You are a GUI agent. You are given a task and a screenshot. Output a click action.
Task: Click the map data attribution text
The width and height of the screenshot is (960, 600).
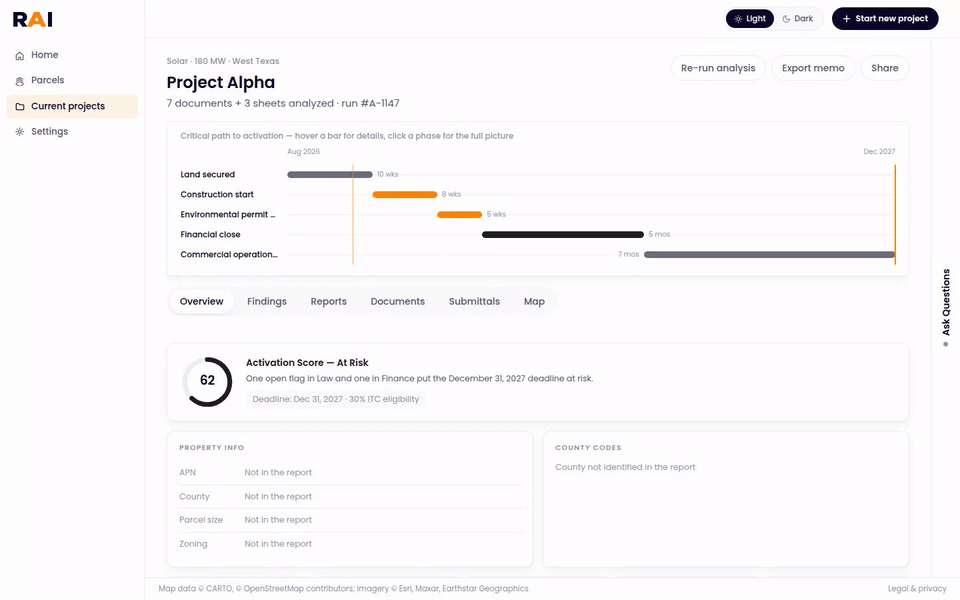pos(343,588)
